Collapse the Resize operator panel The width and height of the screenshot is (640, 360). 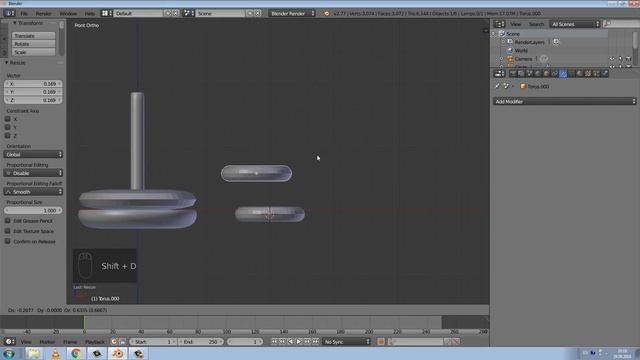point(7,63)
